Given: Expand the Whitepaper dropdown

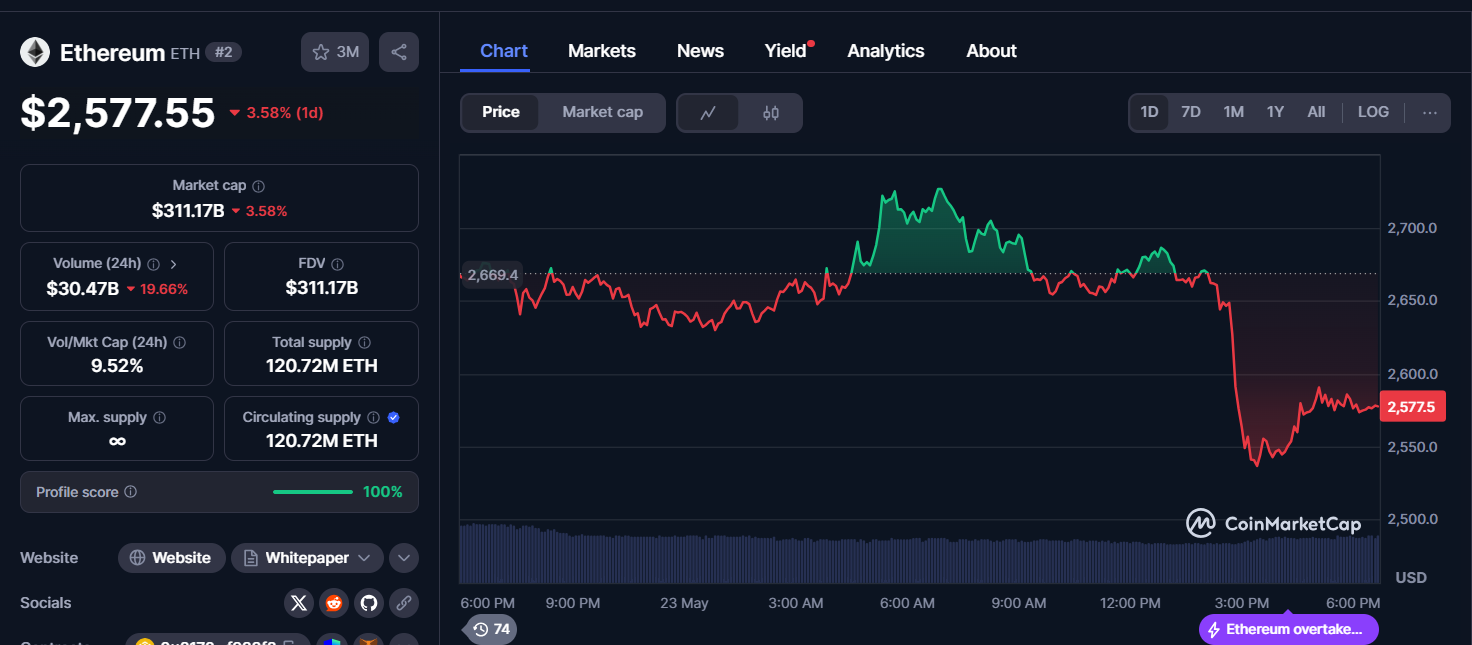Looking at the screenshot, I should [364, 558].
